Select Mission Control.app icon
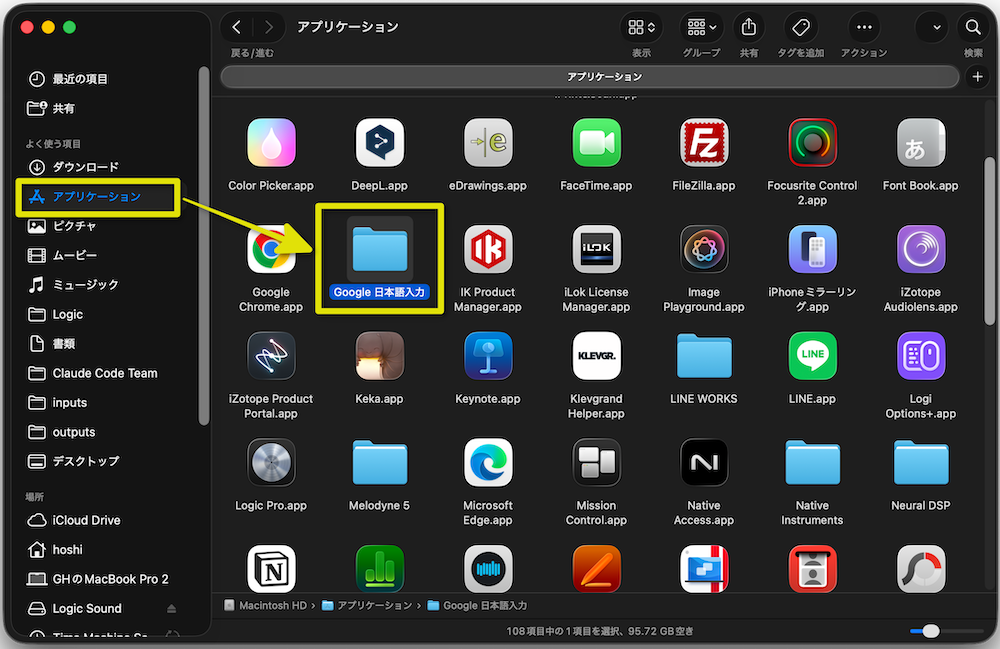This screenshot has height=649, width=1000. point(596,462)
